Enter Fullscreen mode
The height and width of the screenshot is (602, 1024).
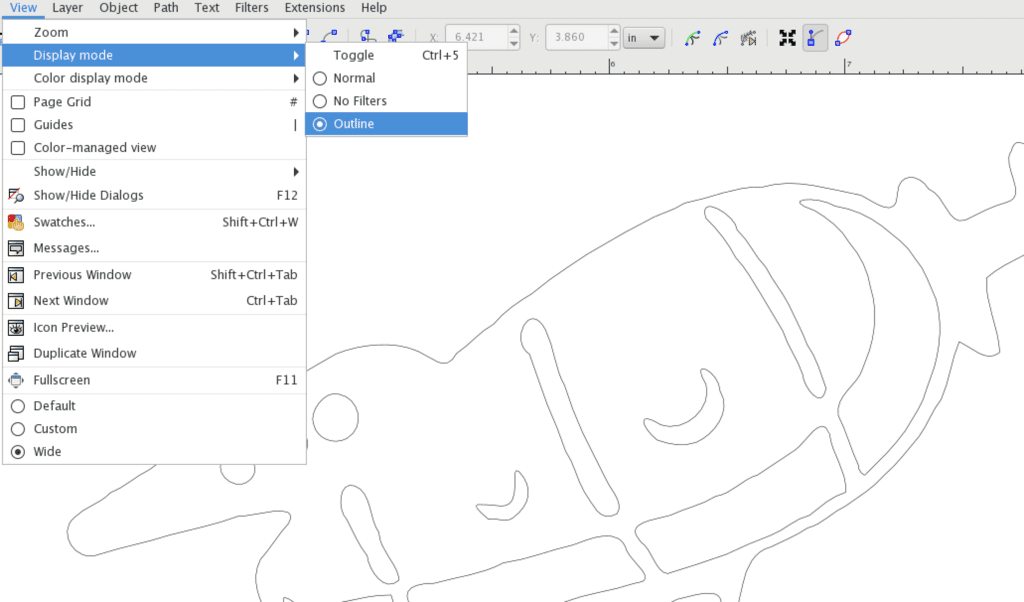(61, 380)
